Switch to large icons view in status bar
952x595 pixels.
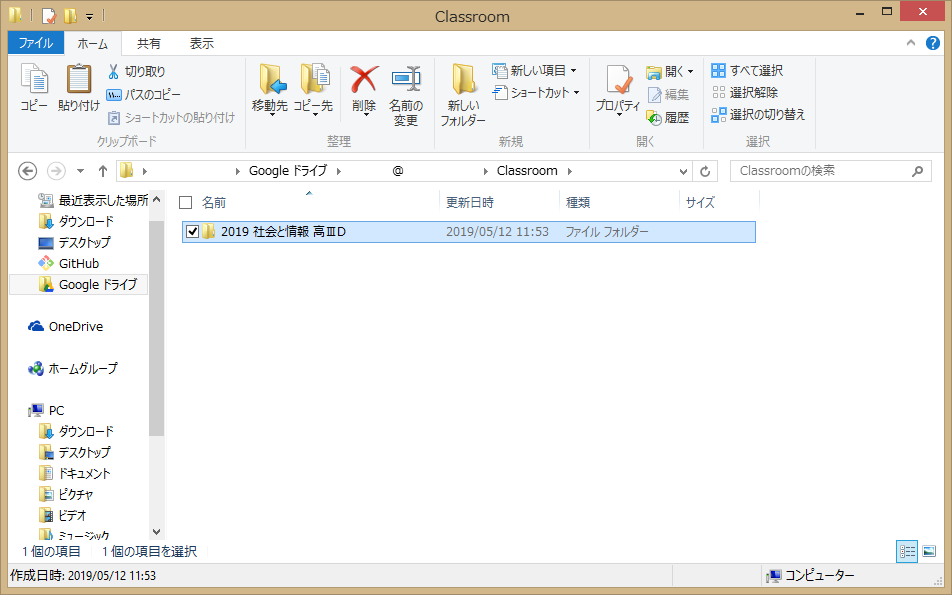click(x=929, y=551)
